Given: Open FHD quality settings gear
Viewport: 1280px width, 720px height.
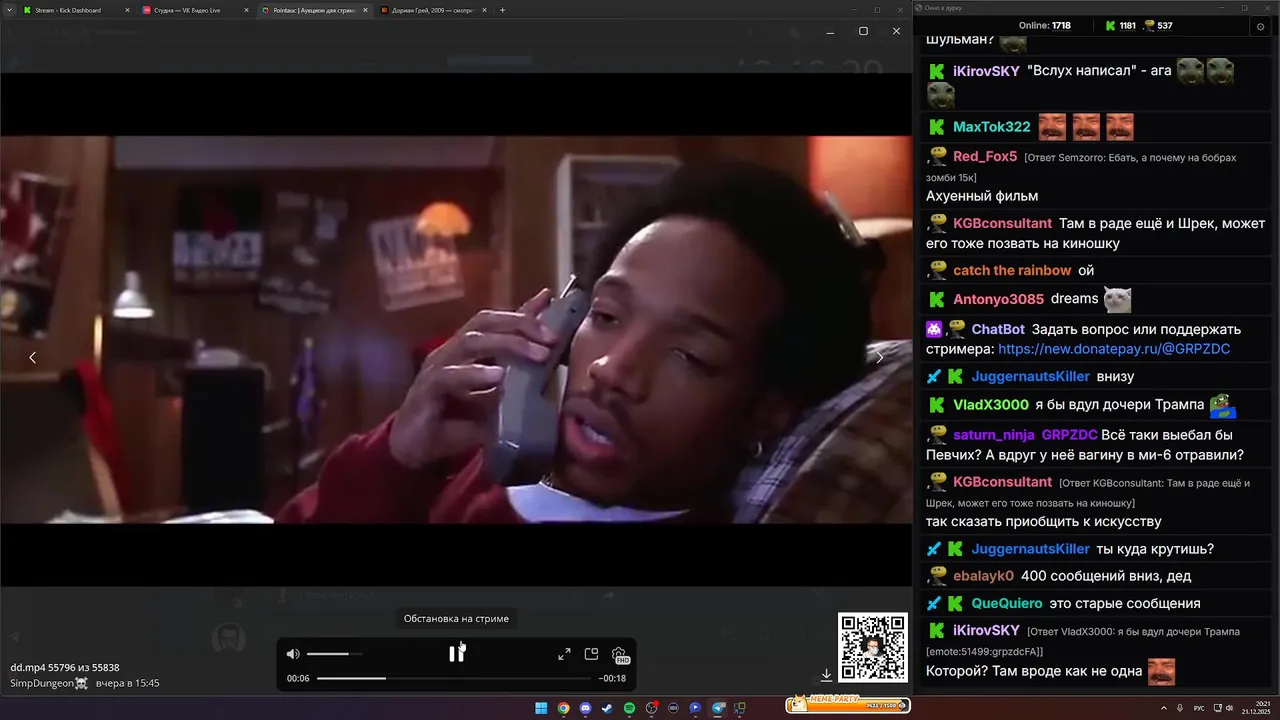Looking at the screenshot, I should click(x=620, y=655).
